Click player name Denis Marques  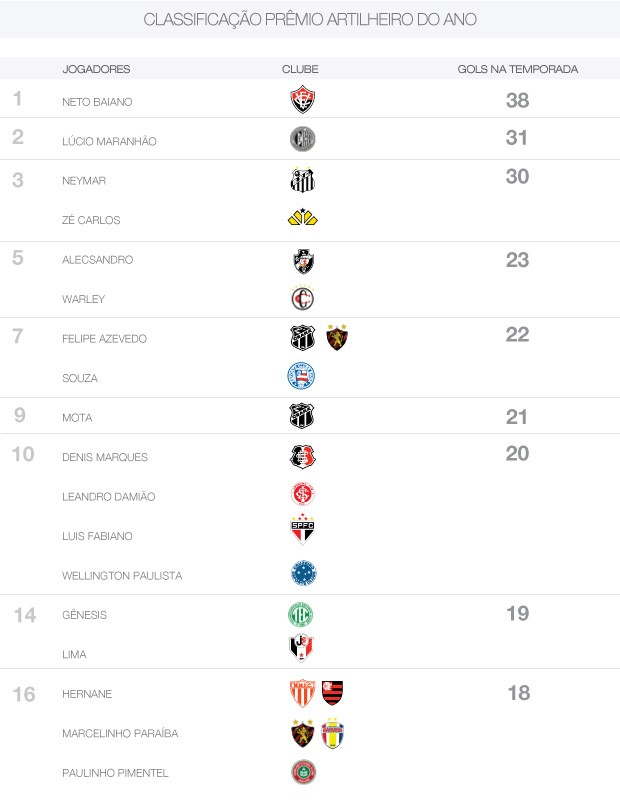pos(104,457)
